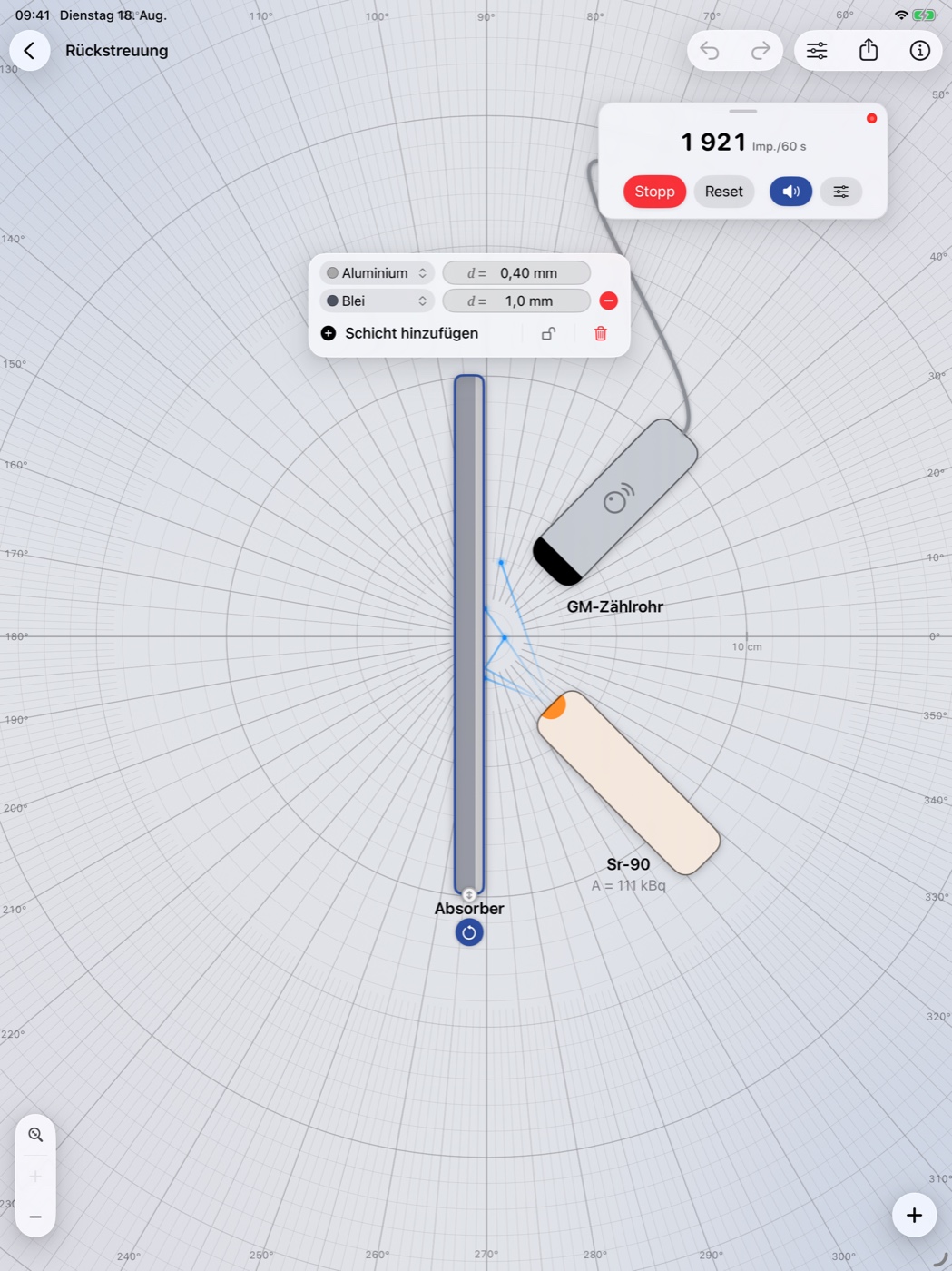Screen dimensions: 952x1271
Task: Click the A = 111 kBq activity label
Action: 628,885
